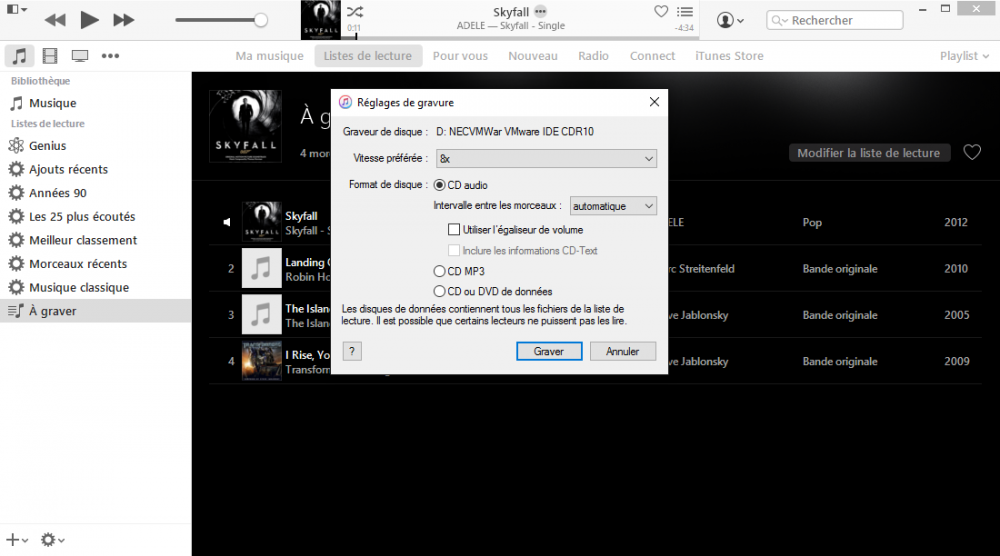
Task: Click the Landing track music note artwork
Action: [261, 268]
